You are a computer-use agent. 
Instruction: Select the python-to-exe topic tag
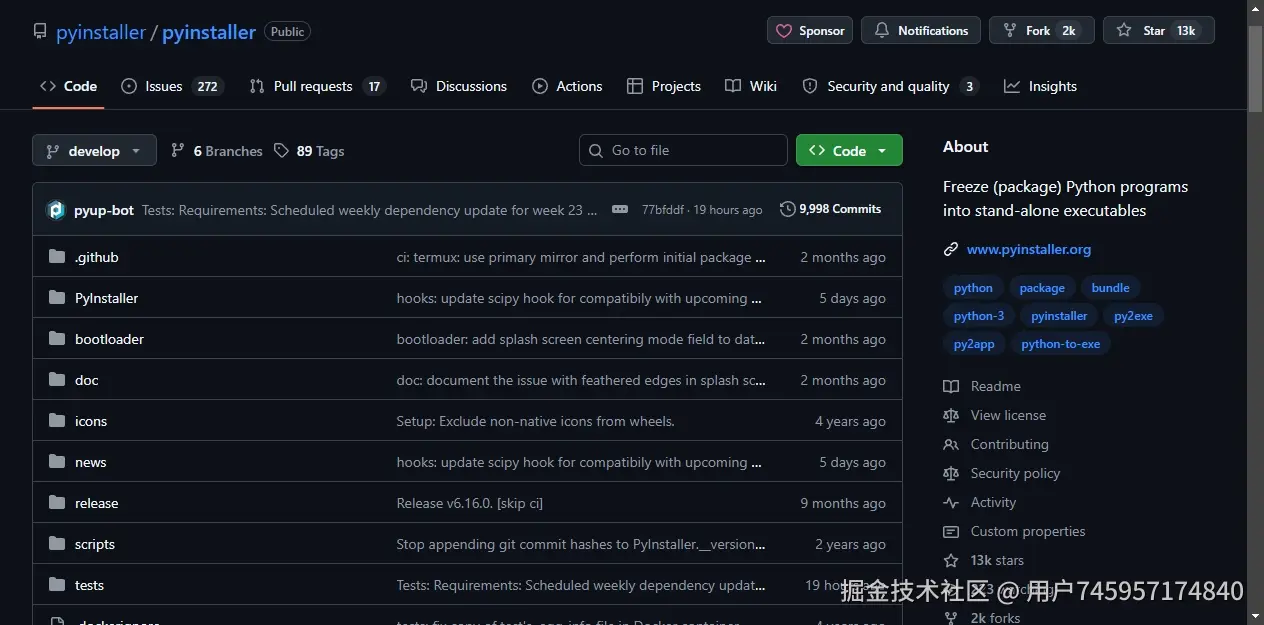[1061, 344]
